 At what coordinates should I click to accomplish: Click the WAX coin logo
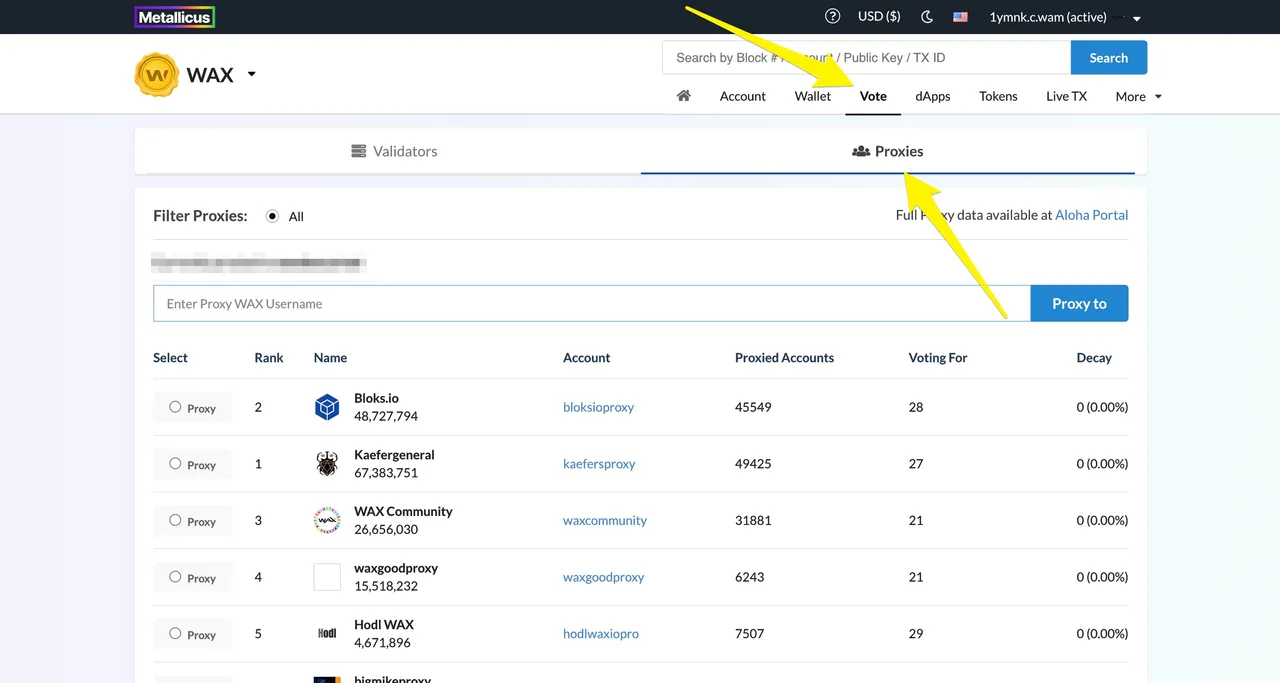click(157, 75)
